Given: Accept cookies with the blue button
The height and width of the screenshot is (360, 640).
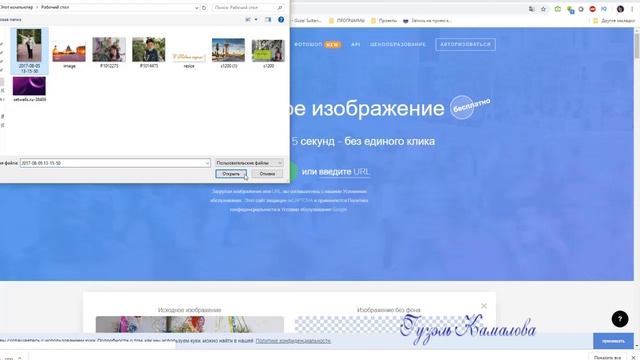Looking at the screenshot, I should pos(613,341).
